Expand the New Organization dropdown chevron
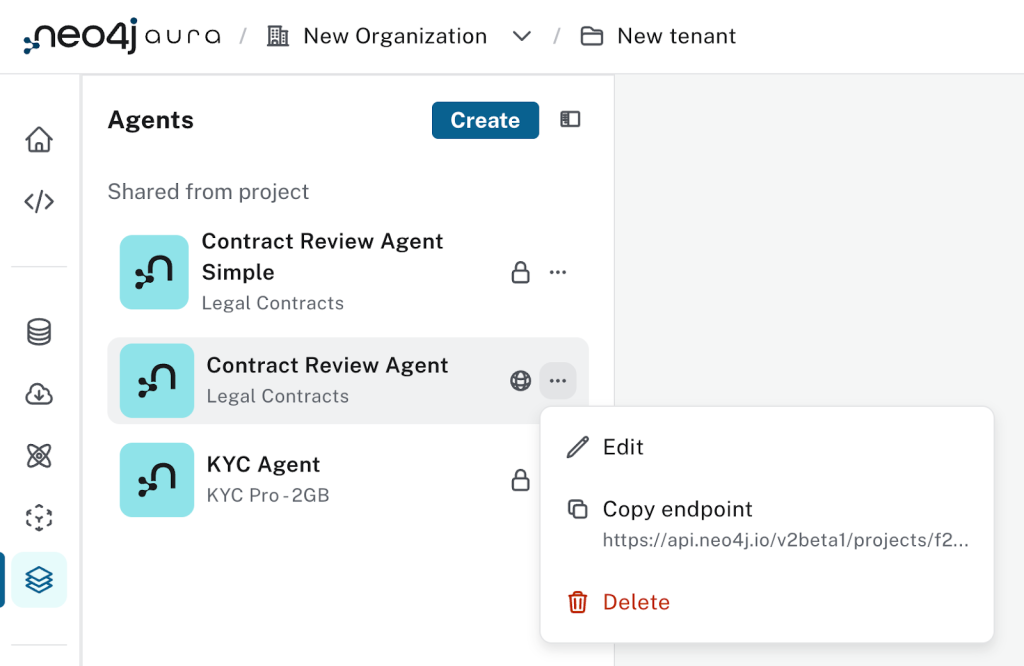Screen dimensions: 1024x666 coord(521,37)
